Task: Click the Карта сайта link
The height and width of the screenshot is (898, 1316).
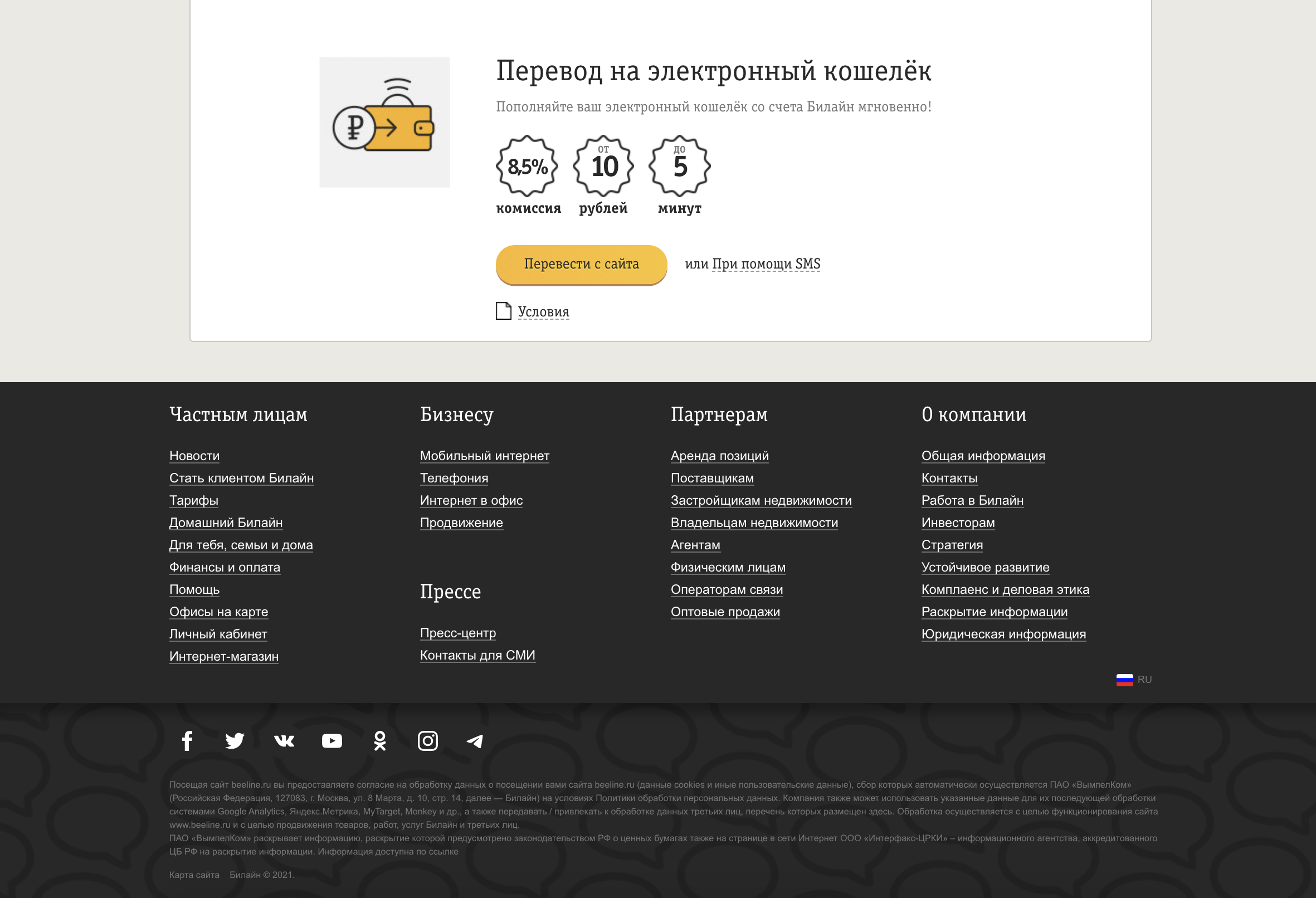Action: coord(194,875)
